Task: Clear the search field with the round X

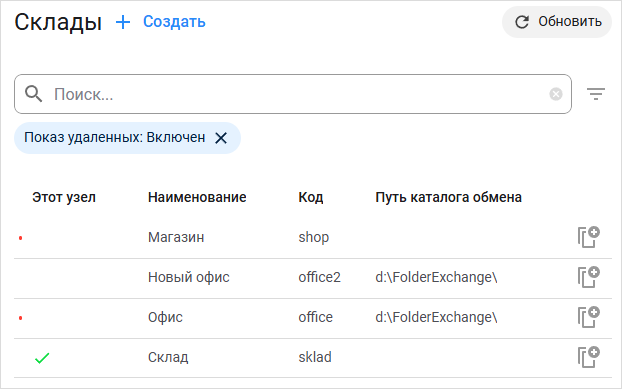Action: [556, 94]
